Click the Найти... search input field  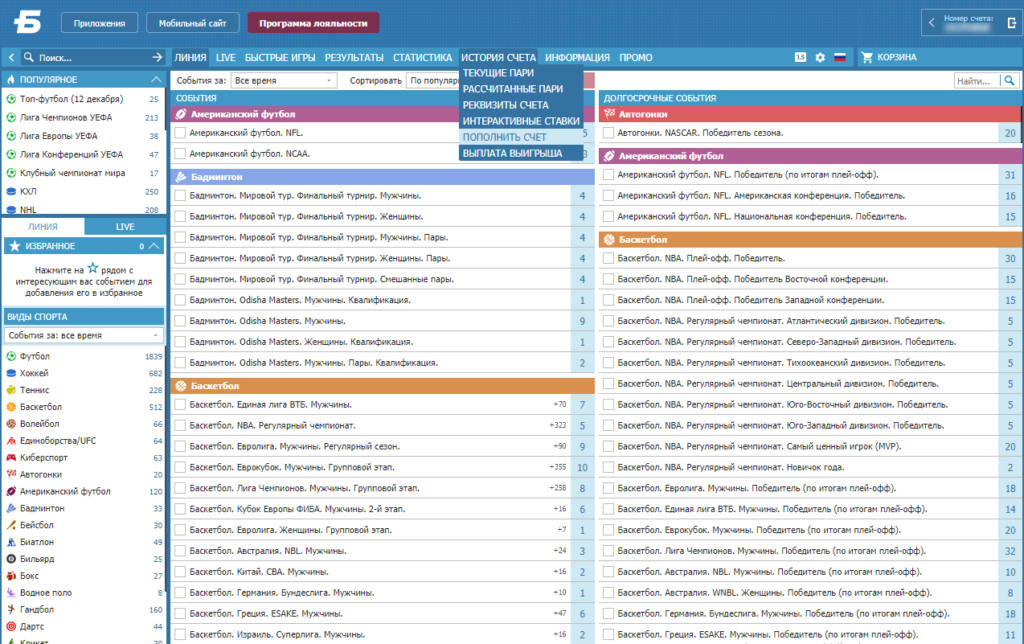pyautogui.click(x=977, y=80)
